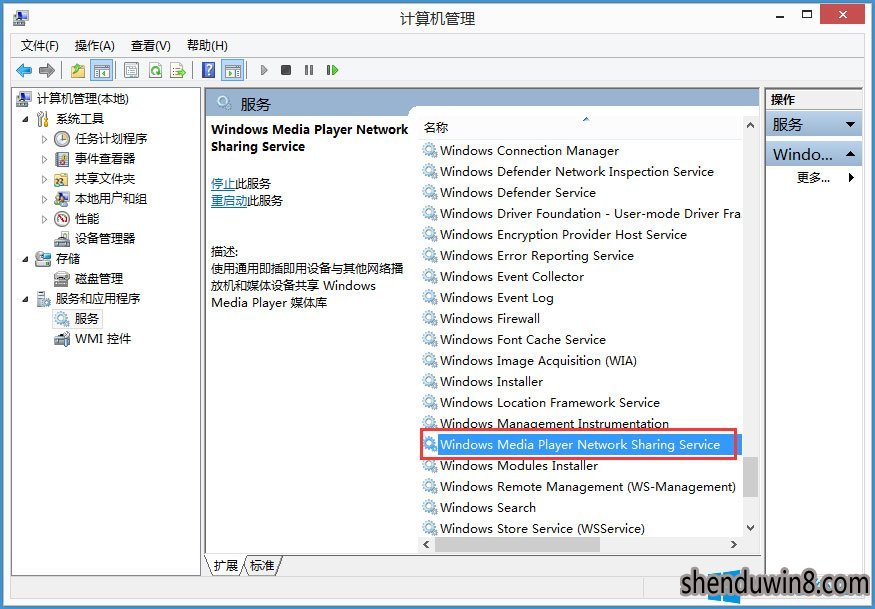Go back with the blue left arrow
Viewport: 875px width, 609px height.
pos(24,70)
